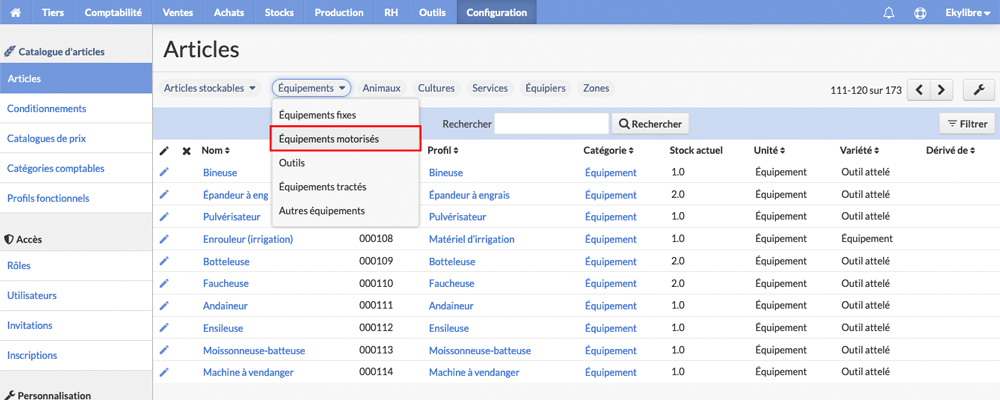Edit the Machine à vendanger pencil icon

(164, 372)
